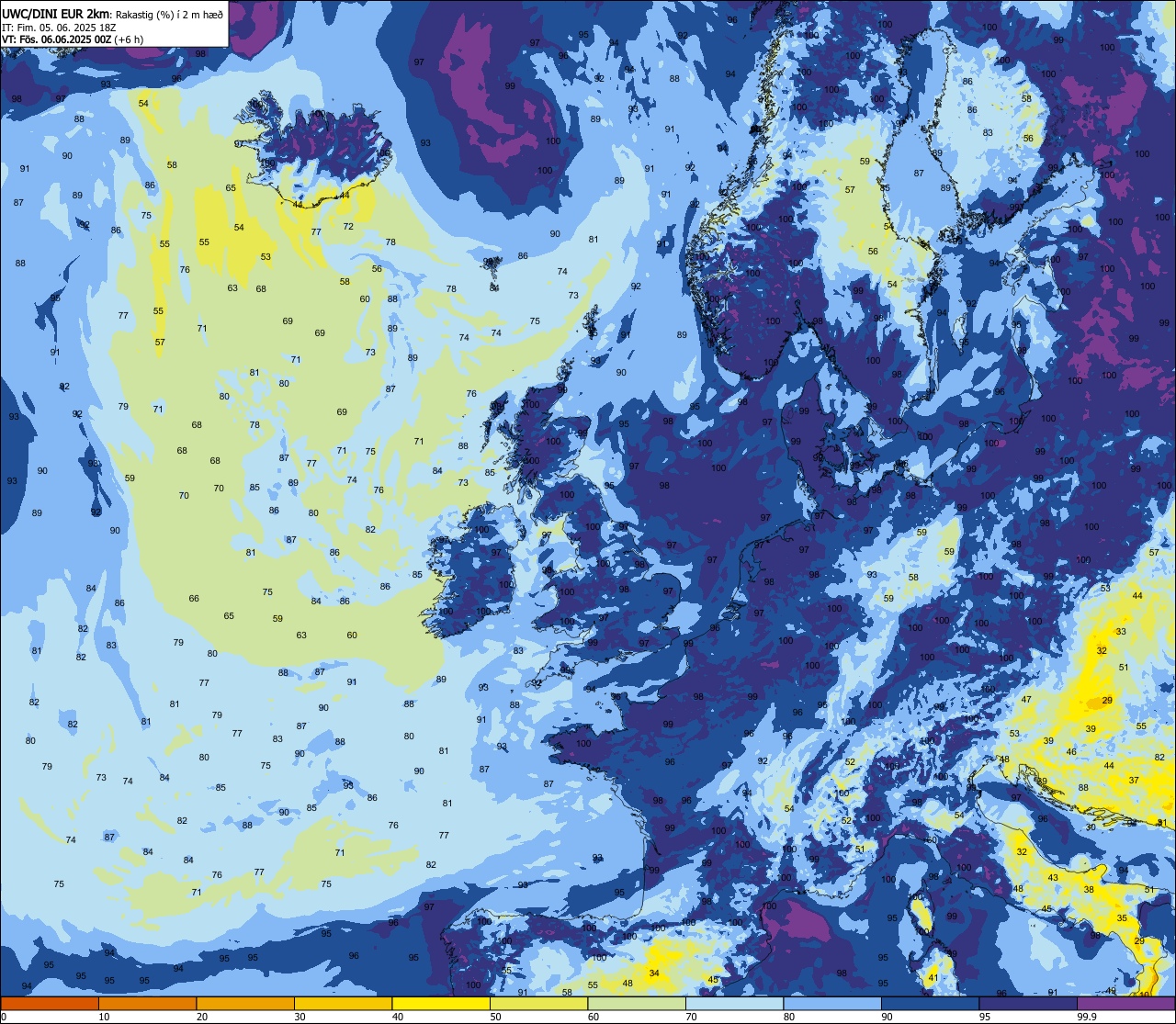This screenshot has height=1024, width=1176.
Task: Click the 95–99.9% indigo legend swatch
Action: click(1028, 1003)
